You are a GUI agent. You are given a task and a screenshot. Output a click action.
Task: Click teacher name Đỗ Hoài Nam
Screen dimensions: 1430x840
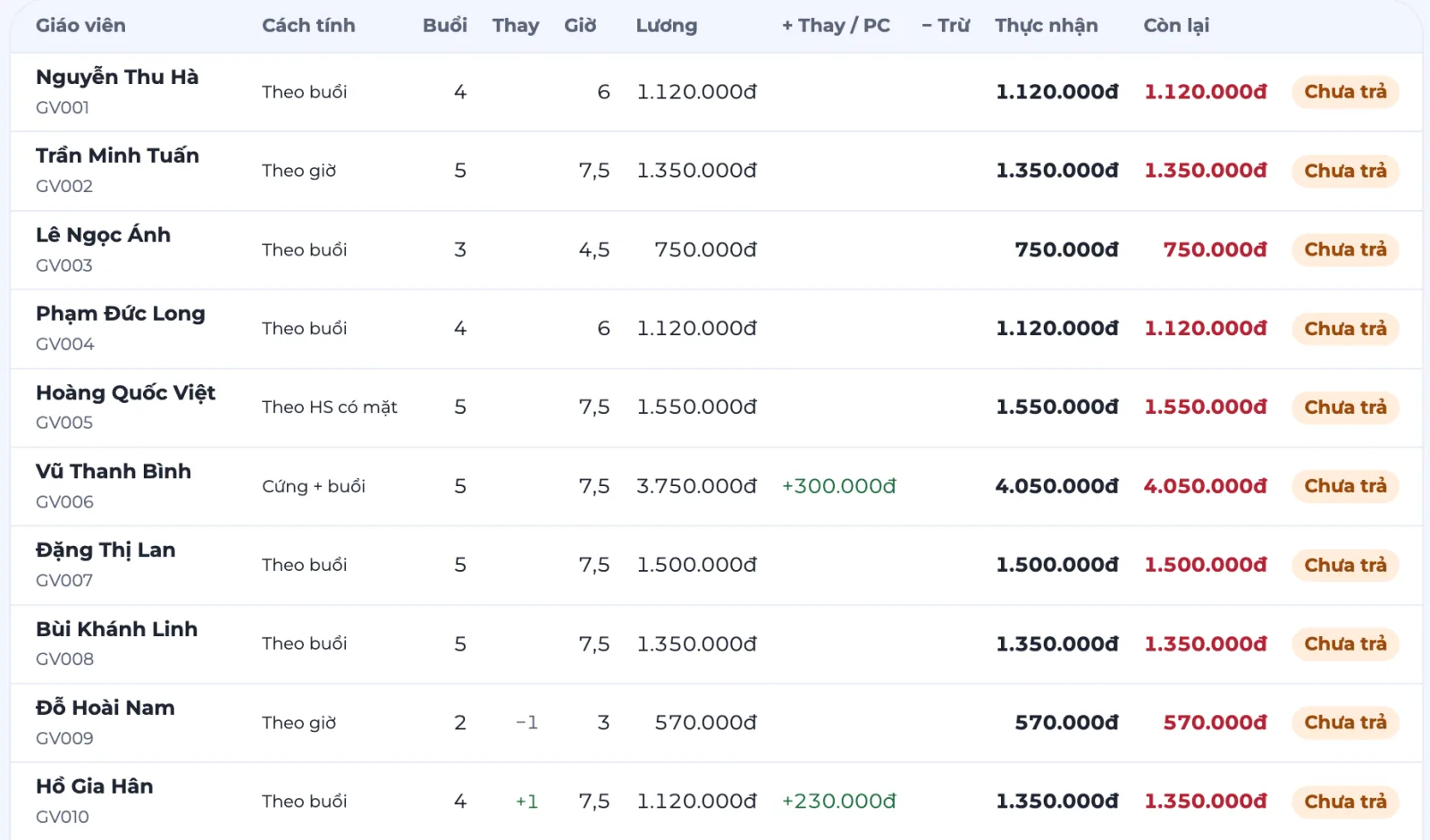click(105, 708)
